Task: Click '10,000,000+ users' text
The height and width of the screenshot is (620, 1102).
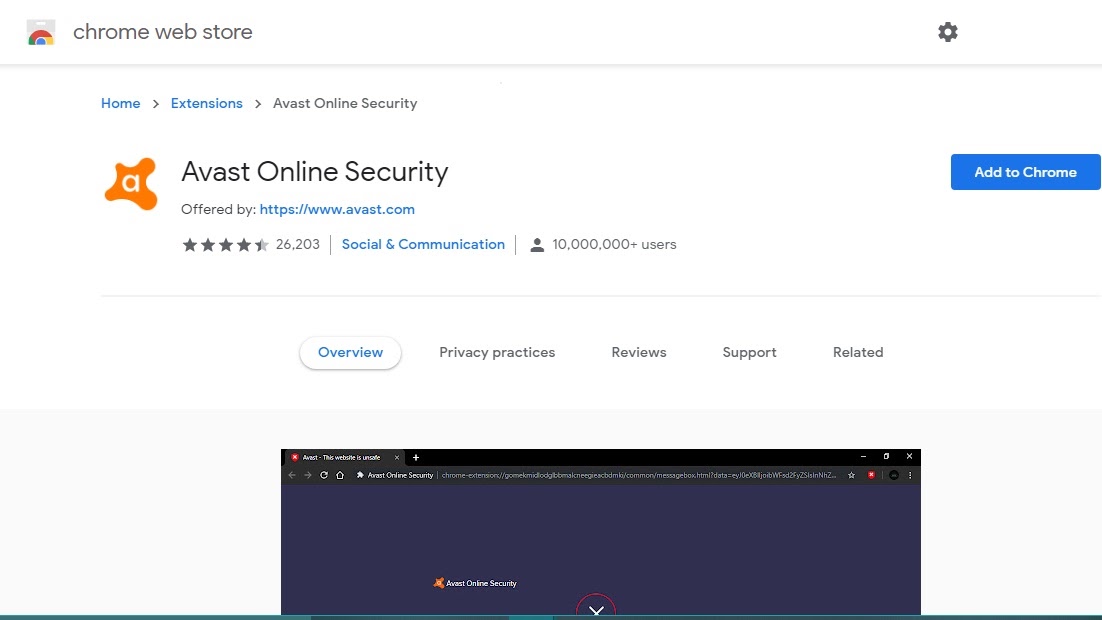Action: tap(614, 245)
